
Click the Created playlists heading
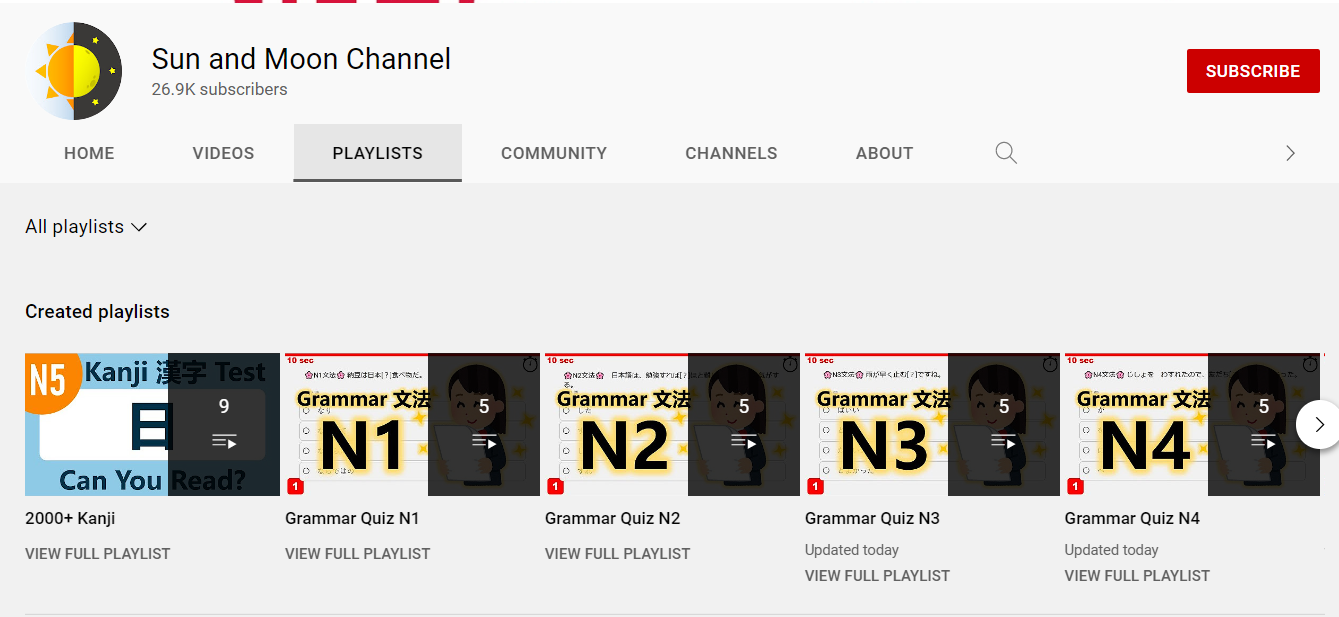(x=97, y=311)
